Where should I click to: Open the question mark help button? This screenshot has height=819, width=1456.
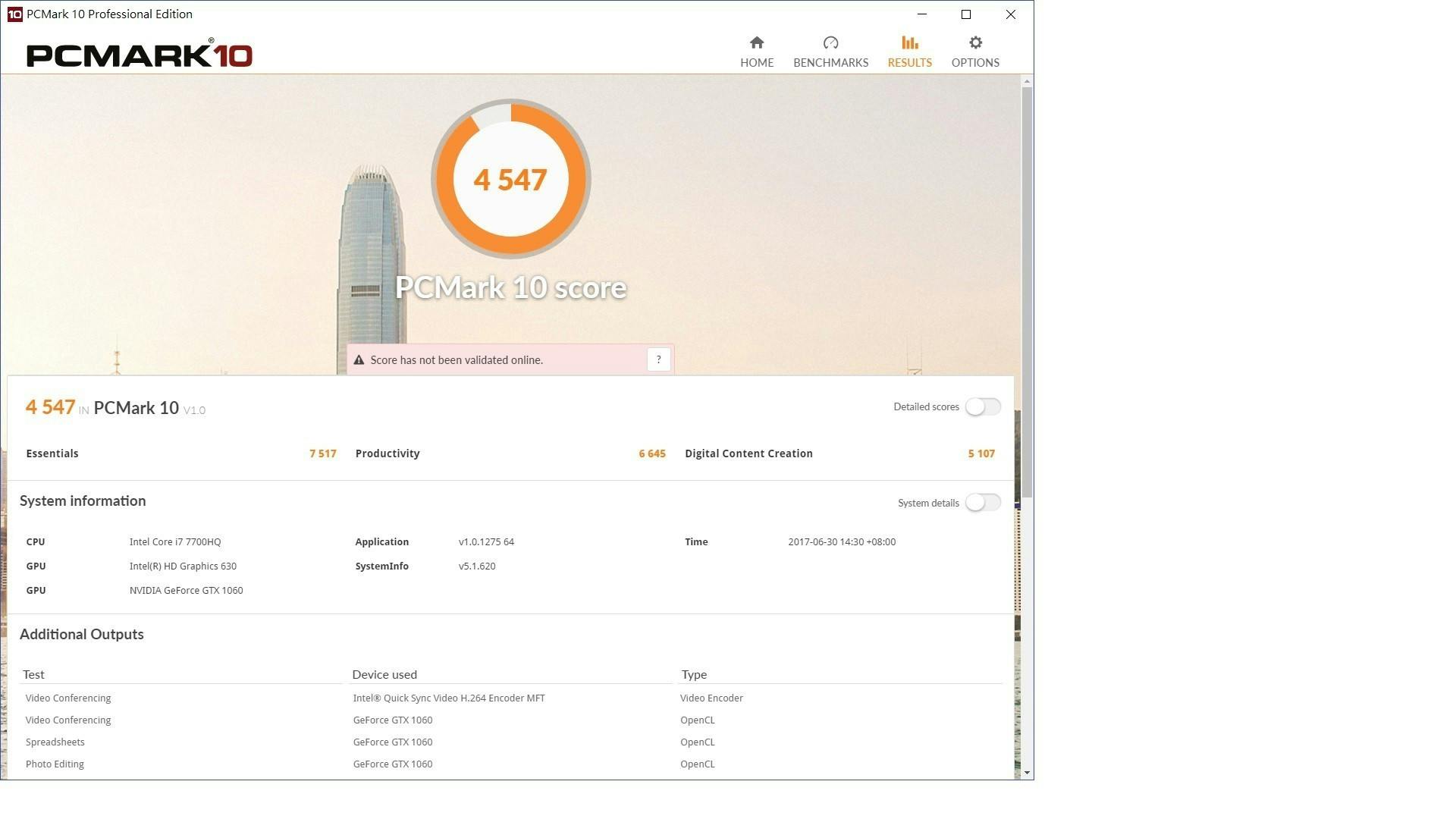(658, 359)
